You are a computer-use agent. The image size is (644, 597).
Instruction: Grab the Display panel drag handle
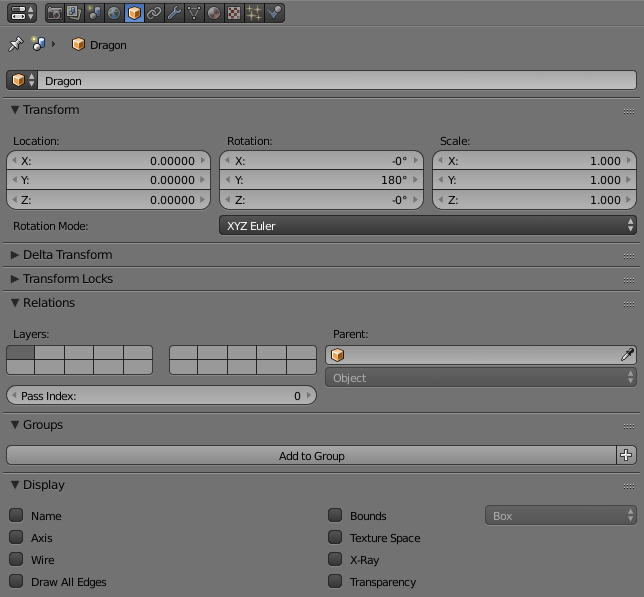pyautogui.click(x=629, y=486)
